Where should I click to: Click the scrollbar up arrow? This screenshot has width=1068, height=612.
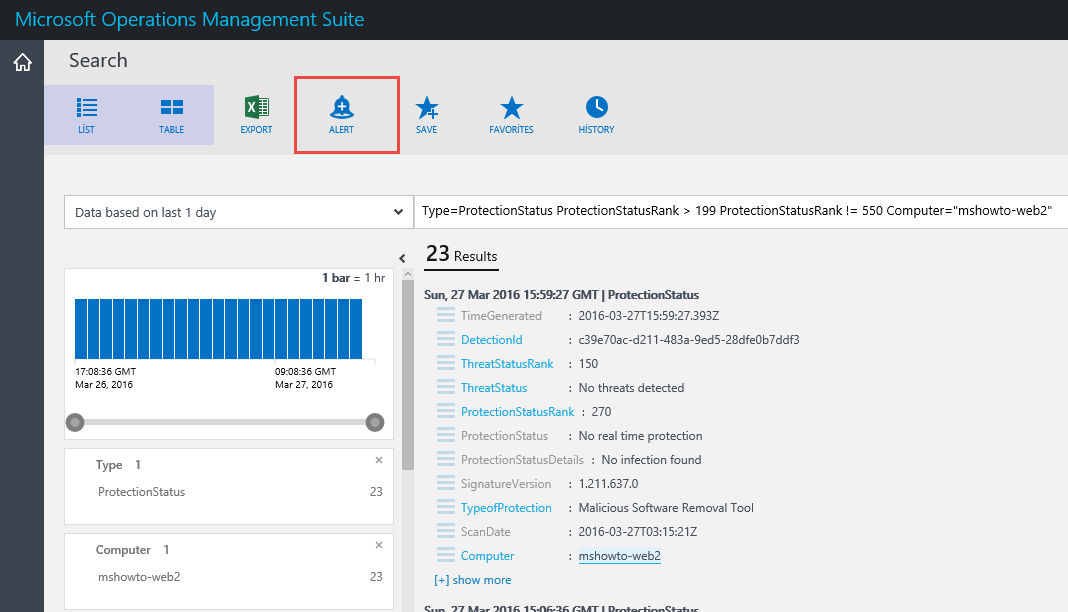407,274
